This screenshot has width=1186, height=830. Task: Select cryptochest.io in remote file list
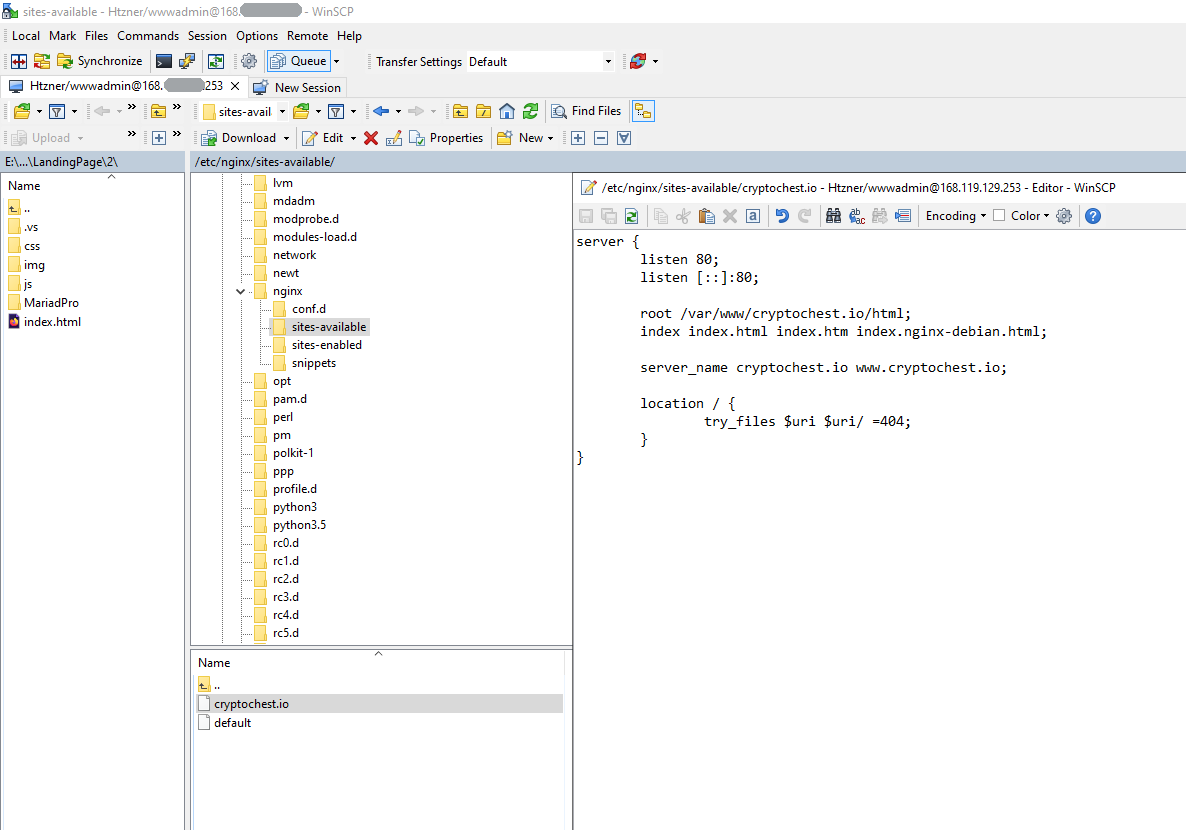[379, 704]
